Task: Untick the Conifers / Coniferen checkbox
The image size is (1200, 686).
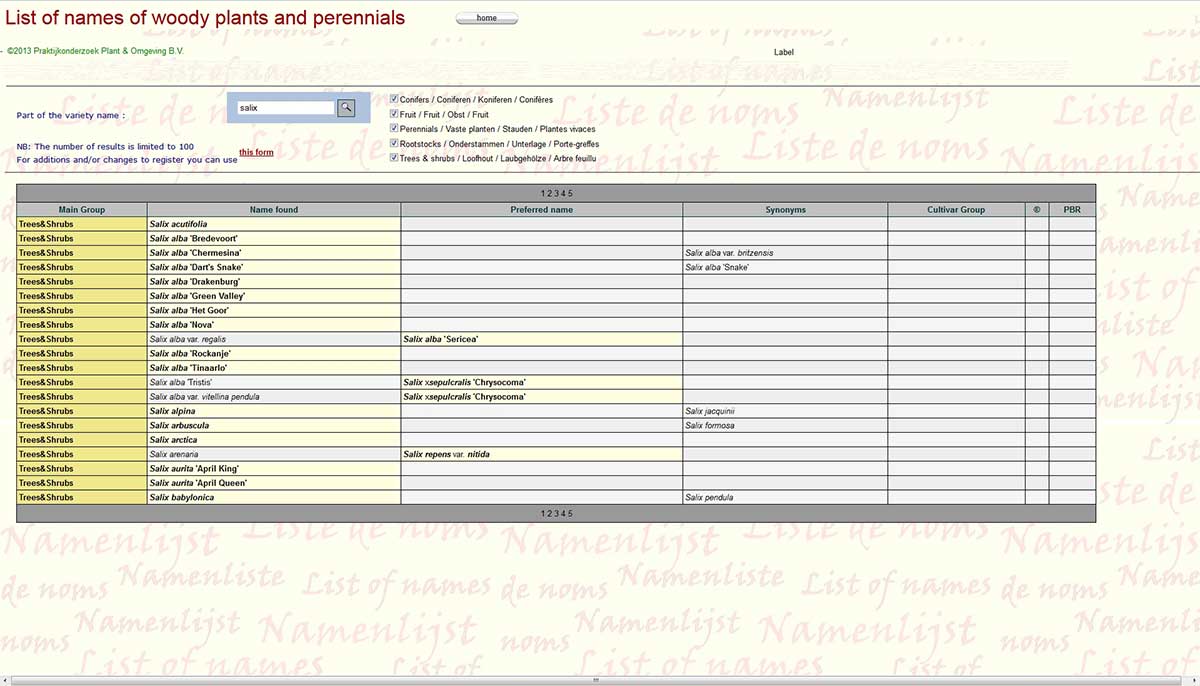Action: point(394,99)
